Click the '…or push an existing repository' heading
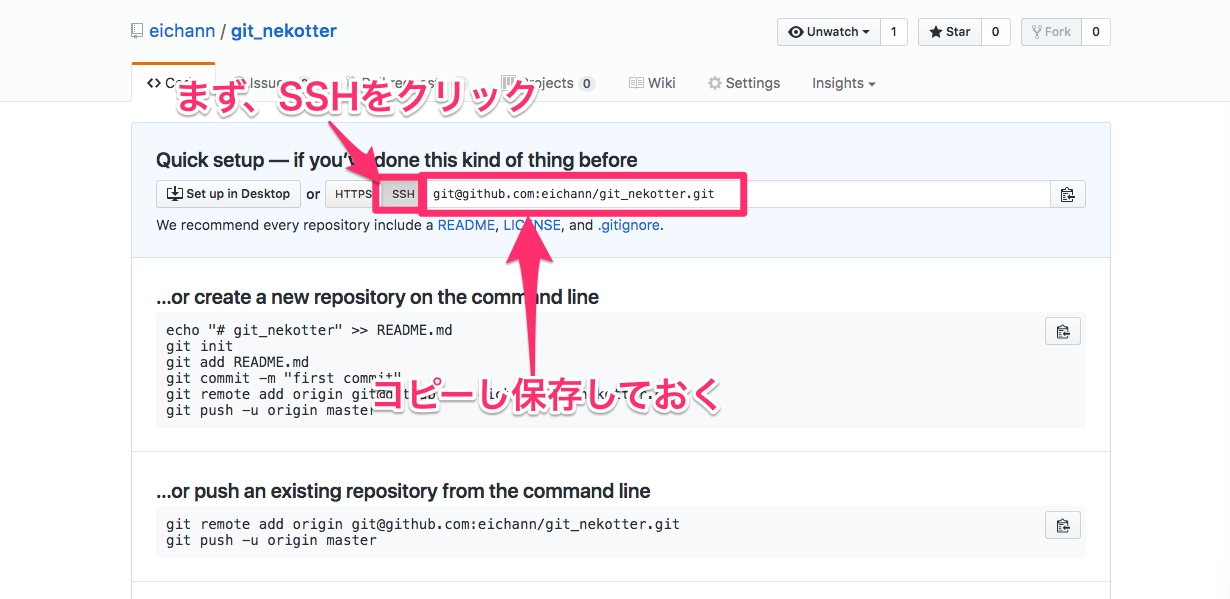The image size is (1230, 599). (404, 491)
